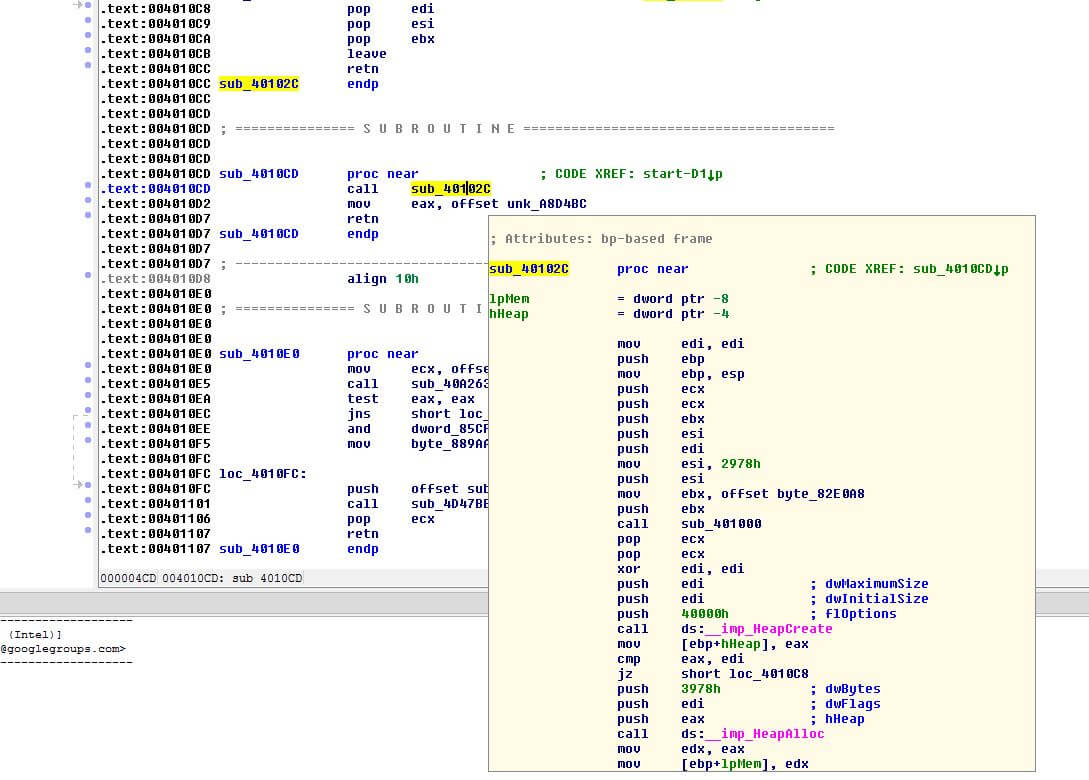Click the sub_4010E0 proc near name

259,354
